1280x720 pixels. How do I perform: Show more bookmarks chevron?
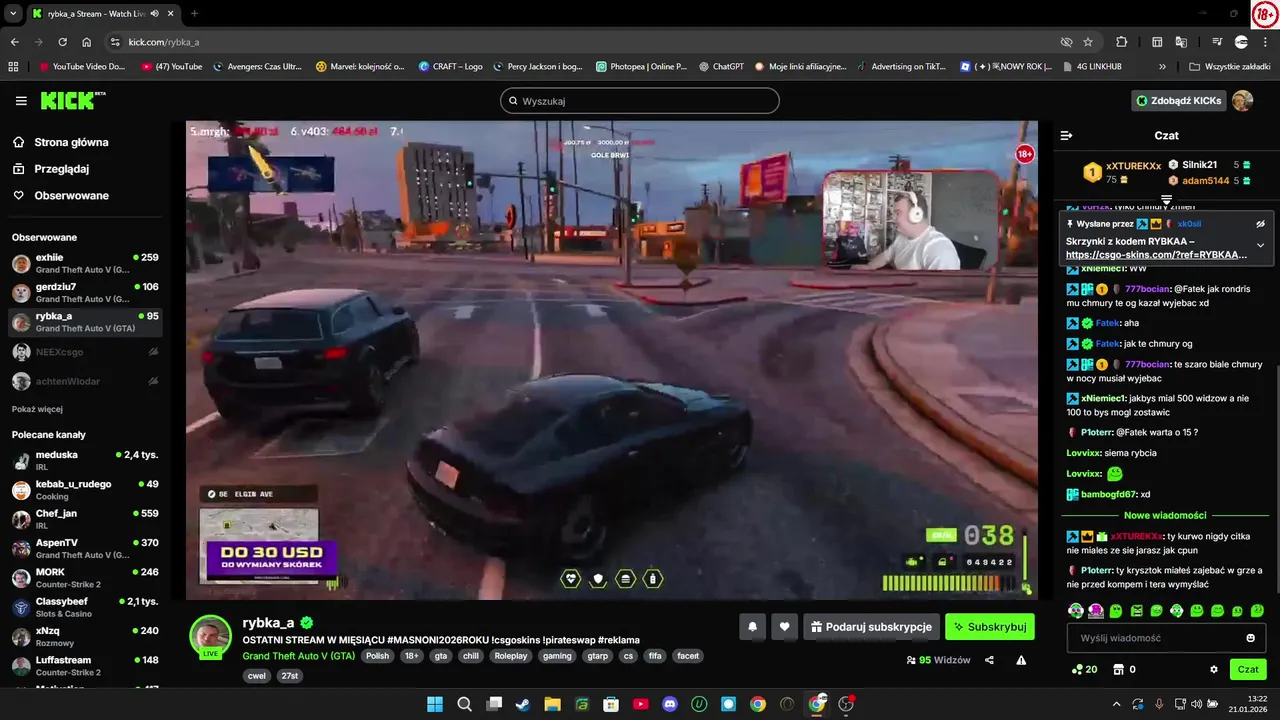tap(1162, 67)
